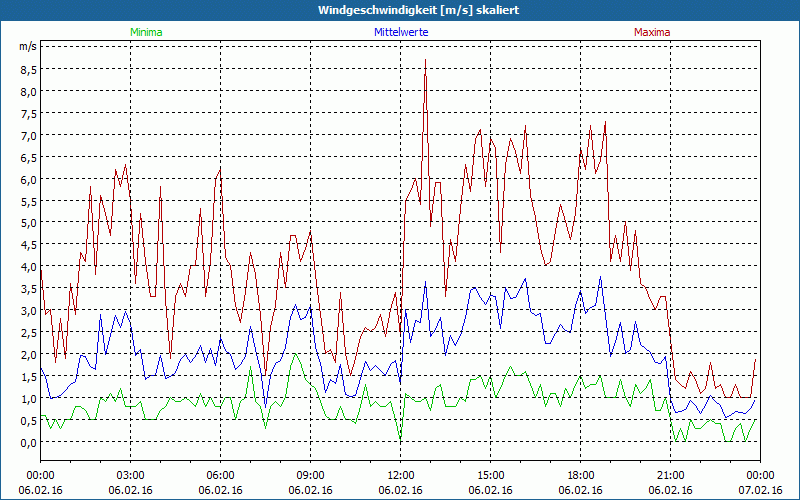Viewport: 800px width, 500px height.
Task: Click the 3,5 y-axis label
Action: point(28,289)
